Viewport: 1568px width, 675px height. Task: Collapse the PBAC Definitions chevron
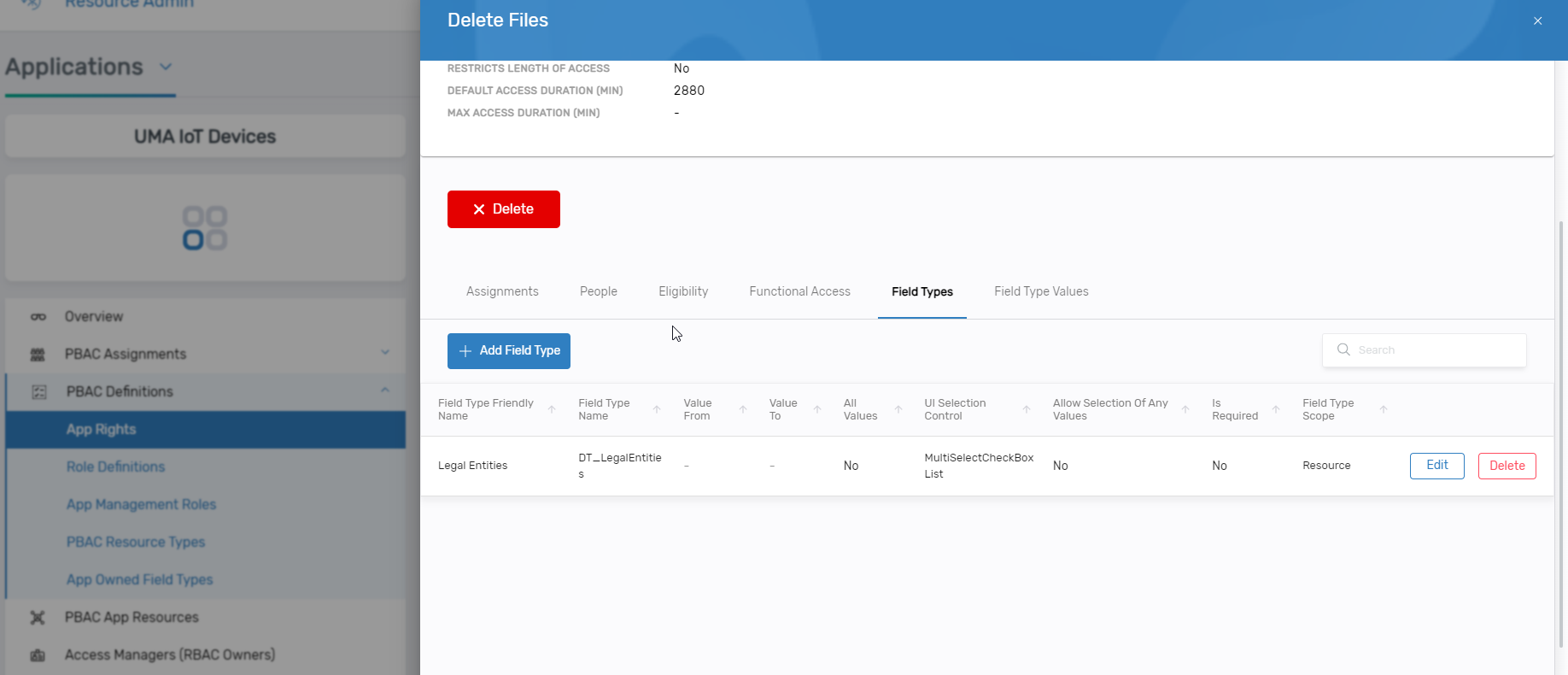point(385,390)
